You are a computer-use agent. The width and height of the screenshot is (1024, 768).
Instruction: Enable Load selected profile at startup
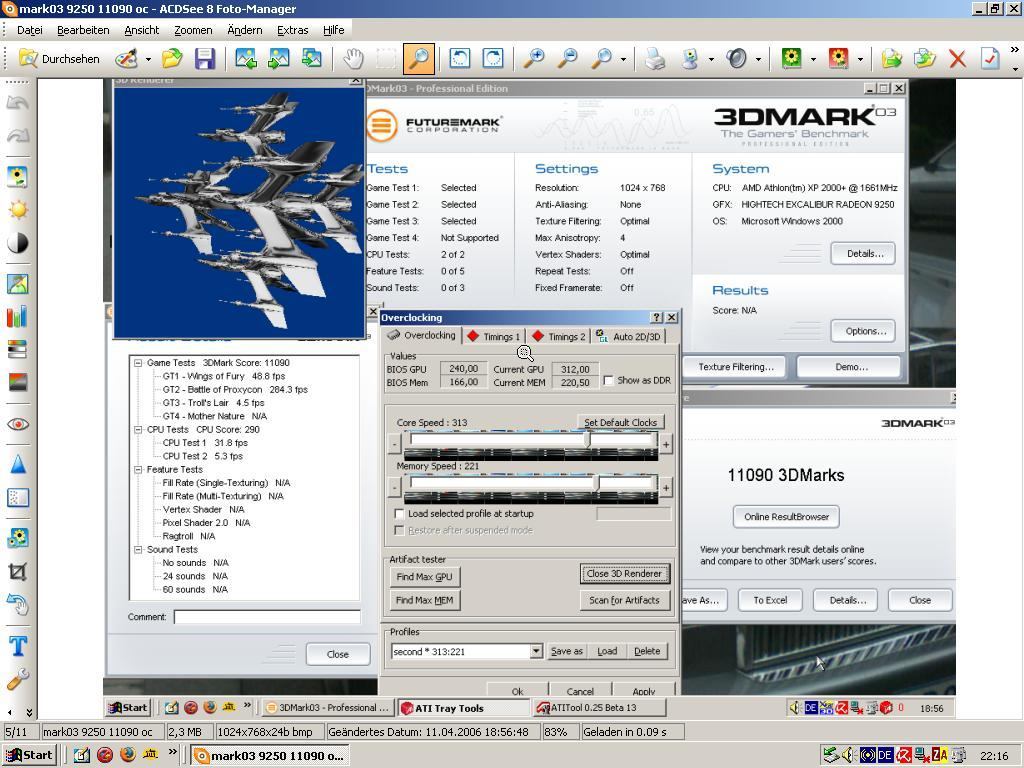[400, 514]
